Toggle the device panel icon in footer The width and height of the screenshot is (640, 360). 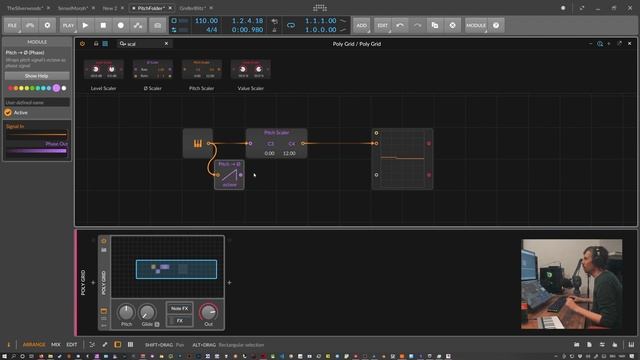[118, 345]
